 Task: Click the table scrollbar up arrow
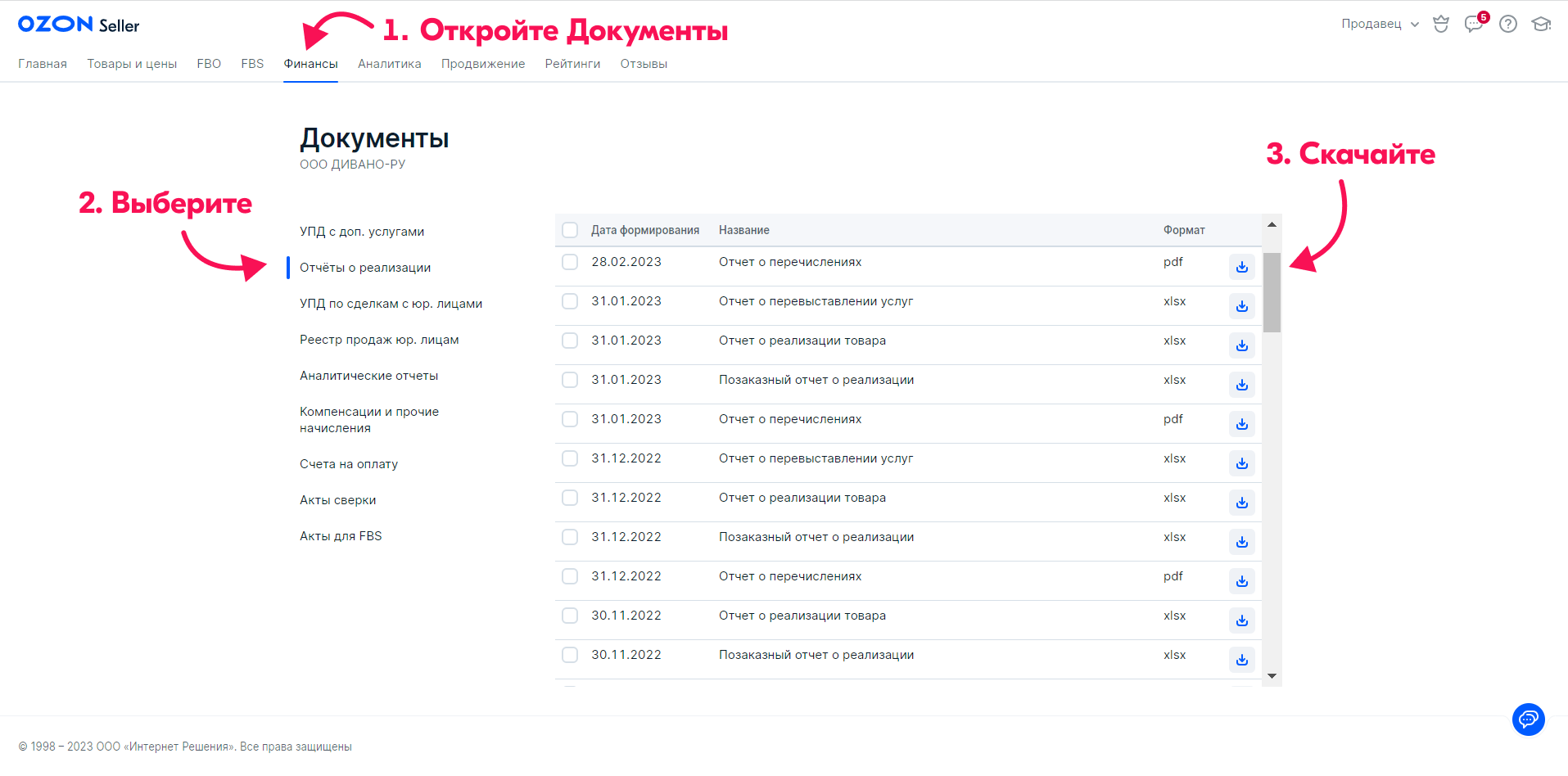coord(1272,224)
